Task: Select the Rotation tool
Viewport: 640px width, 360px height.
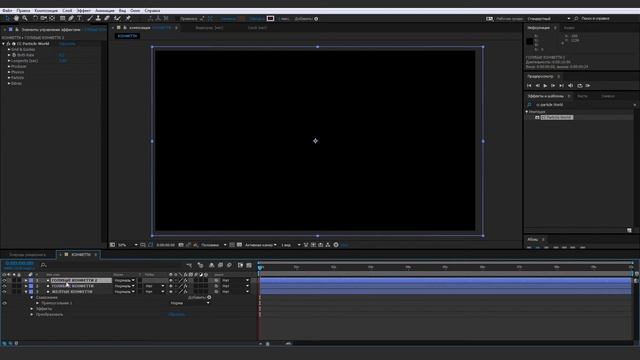Action: [35, 18]
